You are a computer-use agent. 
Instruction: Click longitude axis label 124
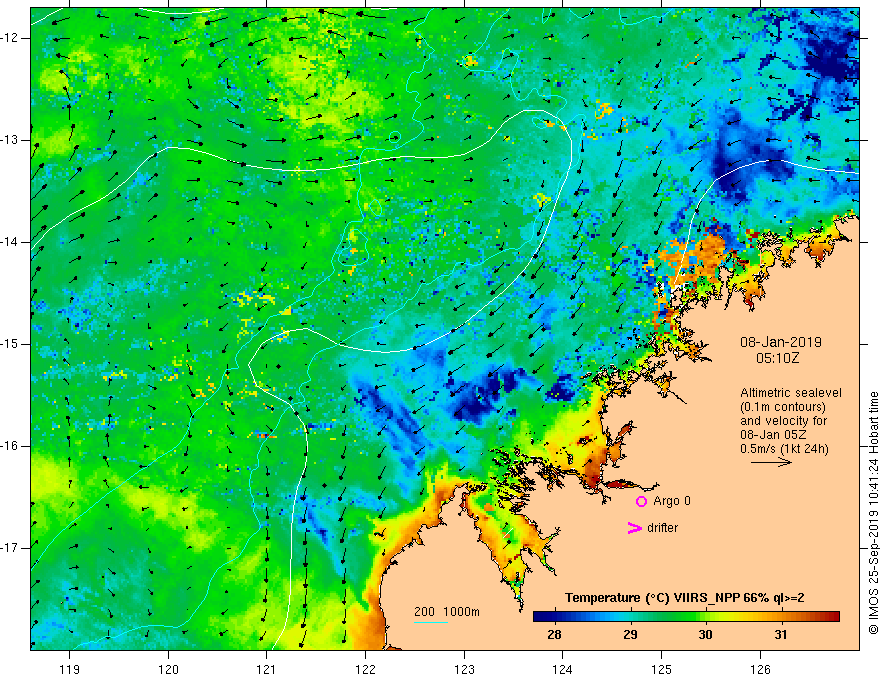[562, 669]
